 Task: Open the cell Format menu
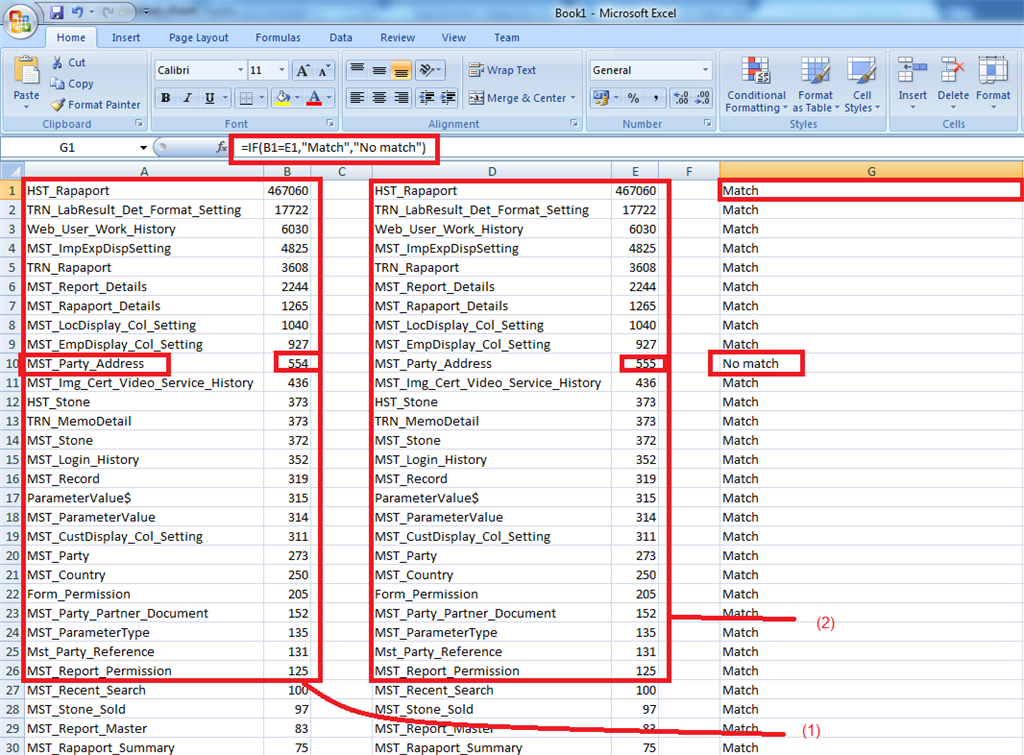993,83
